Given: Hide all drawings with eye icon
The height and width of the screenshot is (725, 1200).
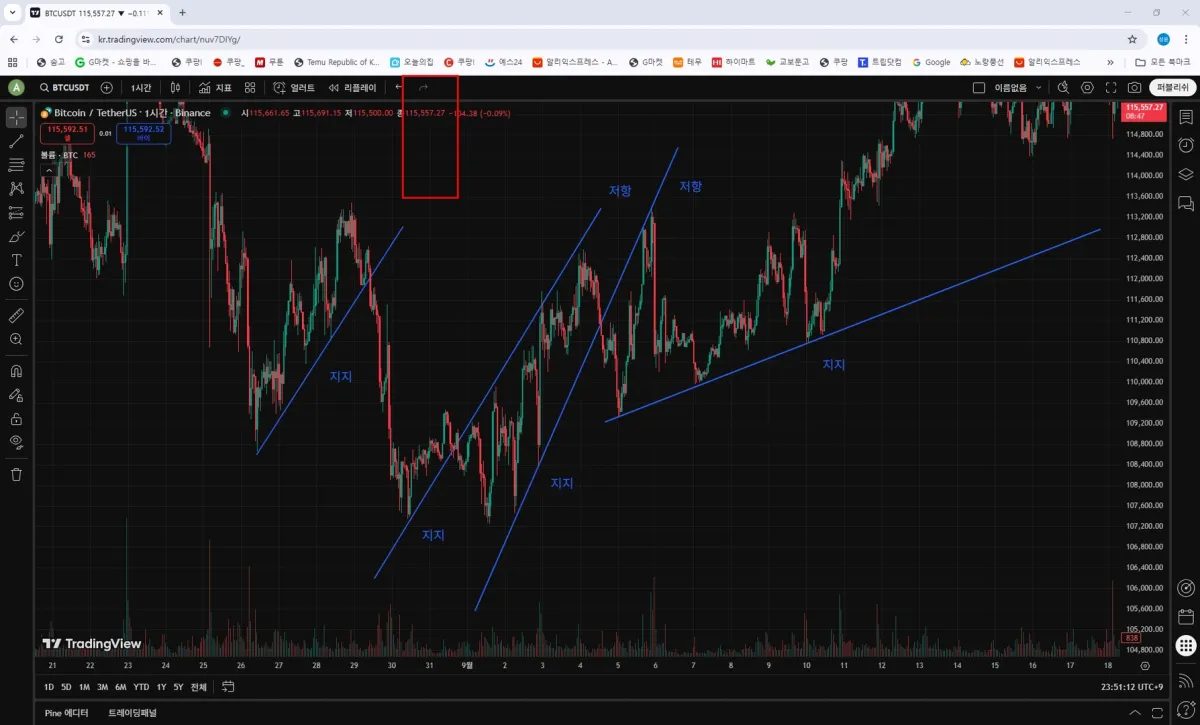Looking at the screenshot, I should (16, 442).
